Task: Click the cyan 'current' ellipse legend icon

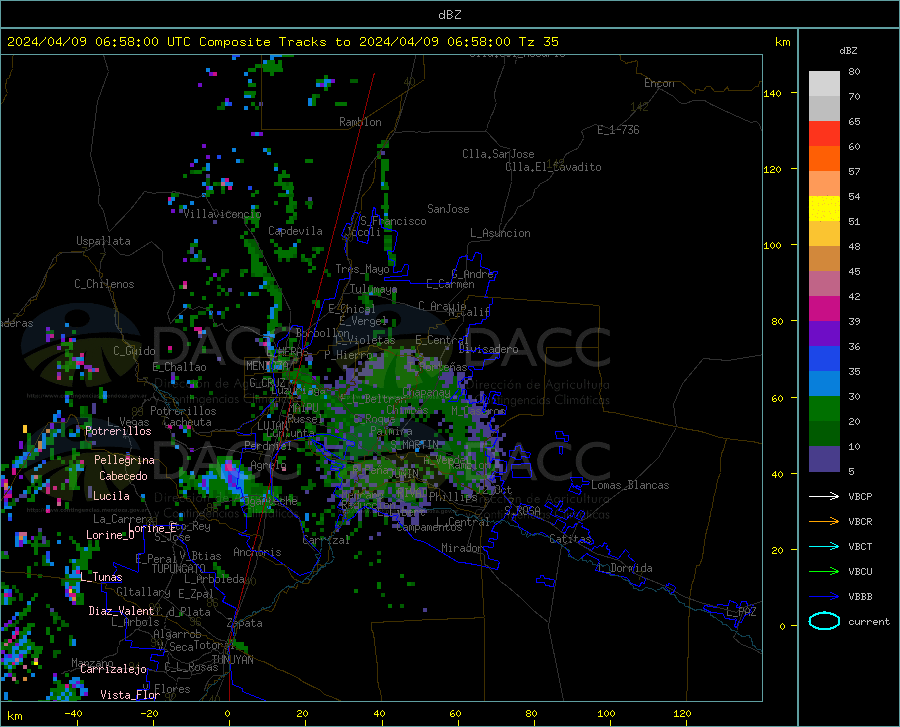Action: pyautogui.click(x=824, y=621)
